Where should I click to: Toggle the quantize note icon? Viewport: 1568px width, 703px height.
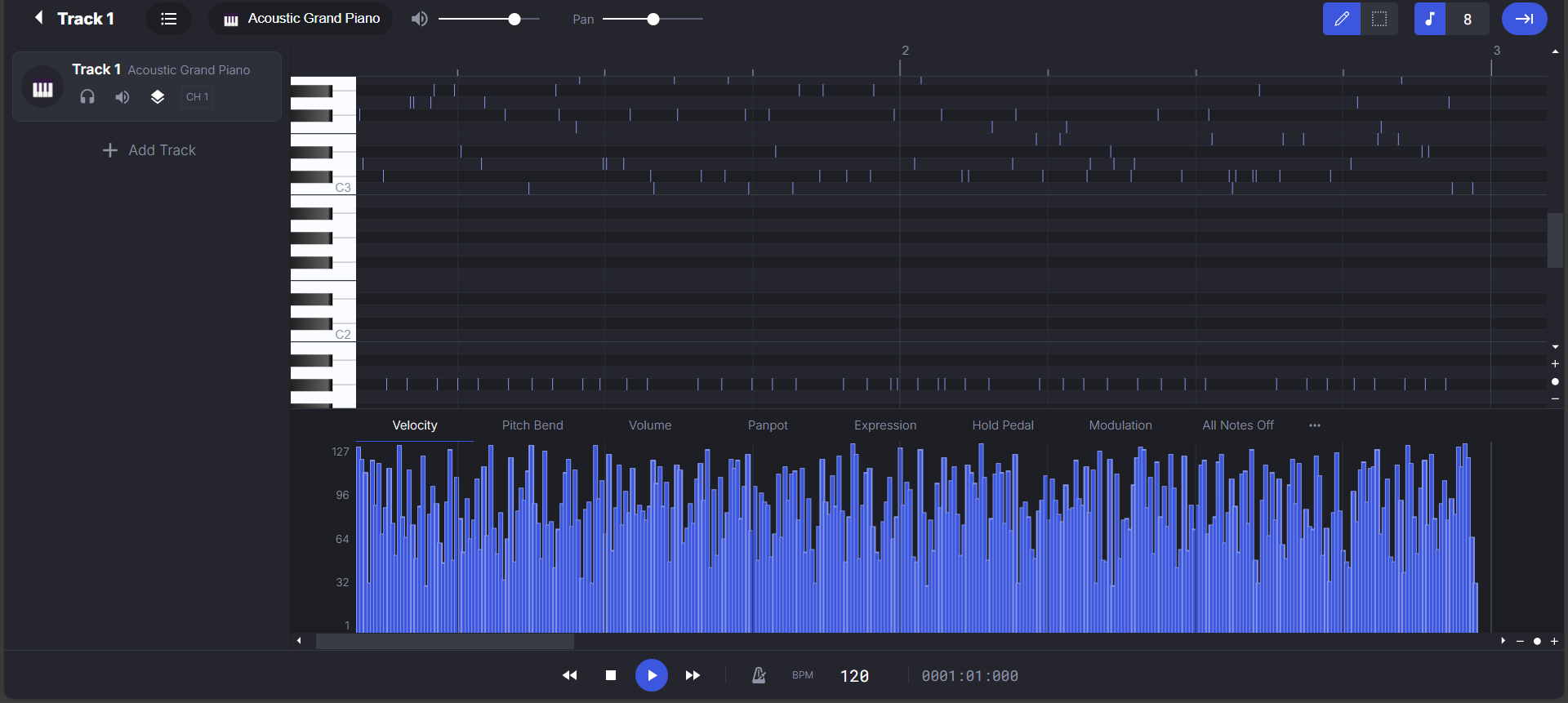1430,19
